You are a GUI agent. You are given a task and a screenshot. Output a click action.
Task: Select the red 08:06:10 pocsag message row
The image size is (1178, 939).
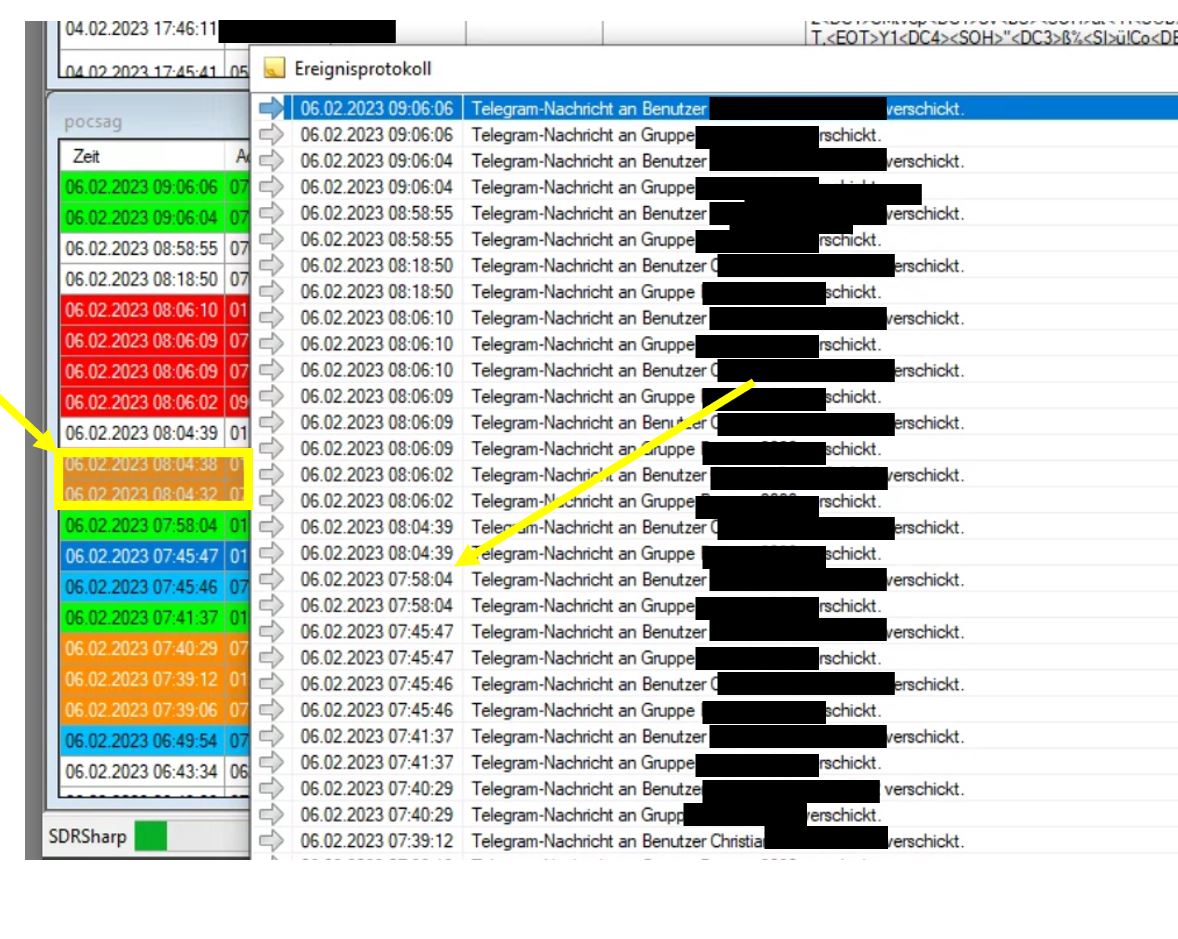(x=141, y=310)
